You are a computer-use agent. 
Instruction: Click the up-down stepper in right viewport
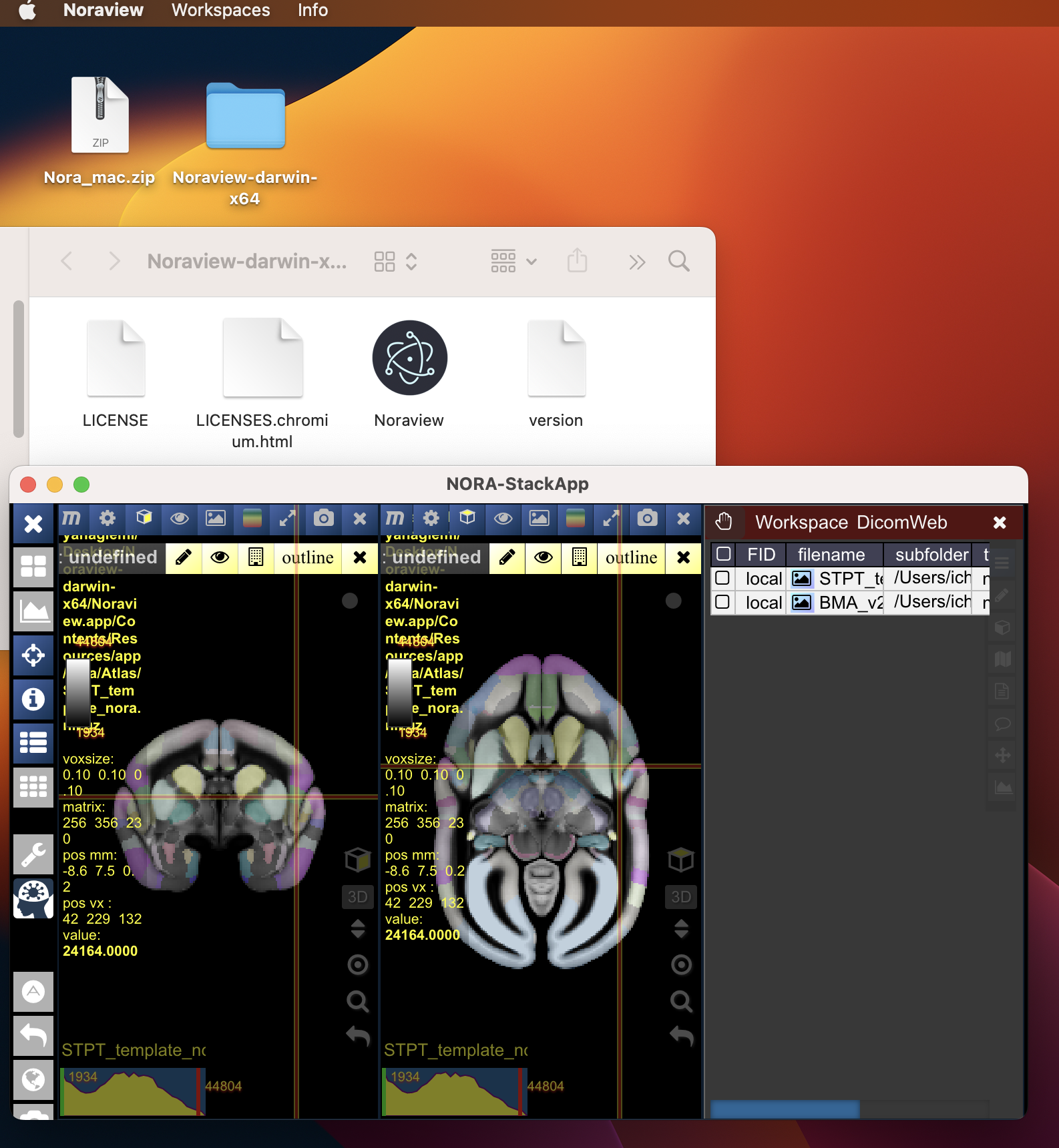coord(681,928)
